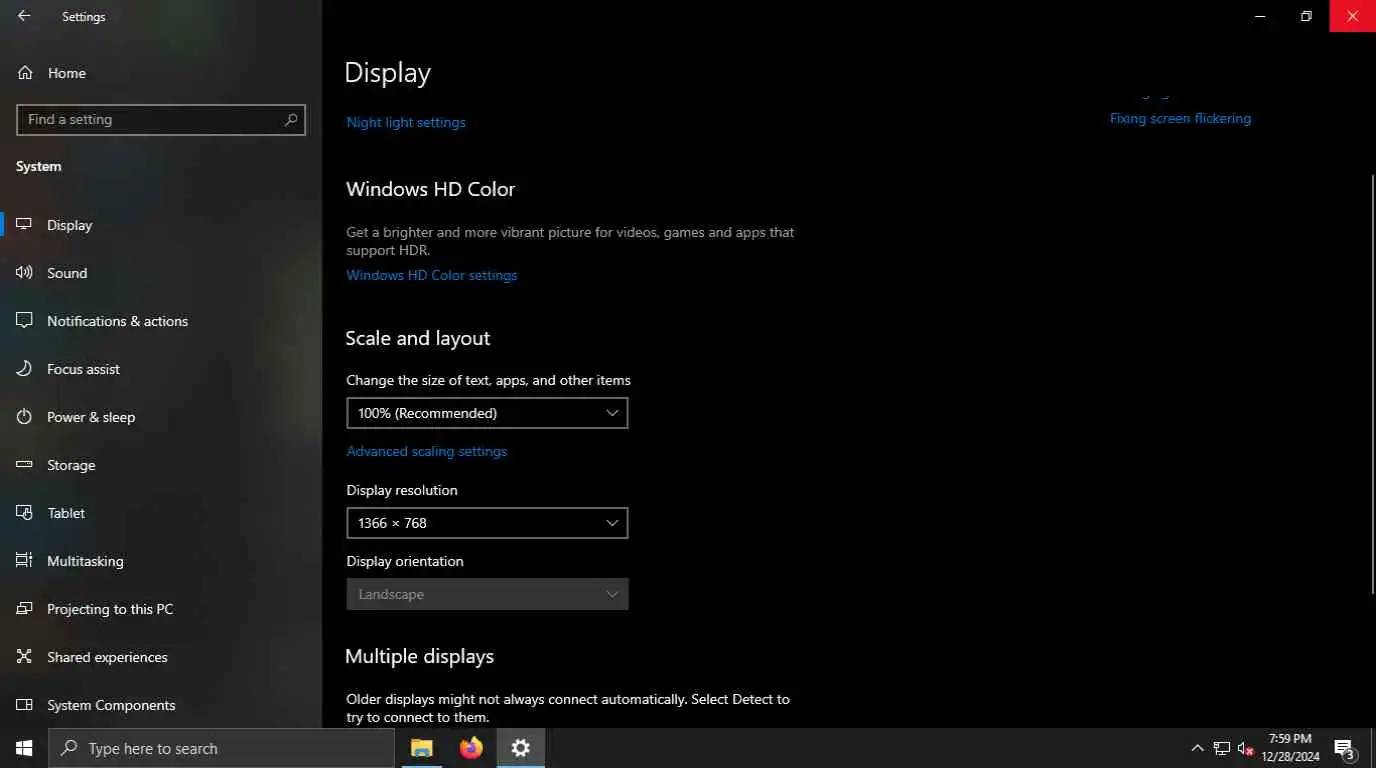Click the Notifications & actions icon
The width and height of the screenshot is (1376, 768).
pos(25,320)
